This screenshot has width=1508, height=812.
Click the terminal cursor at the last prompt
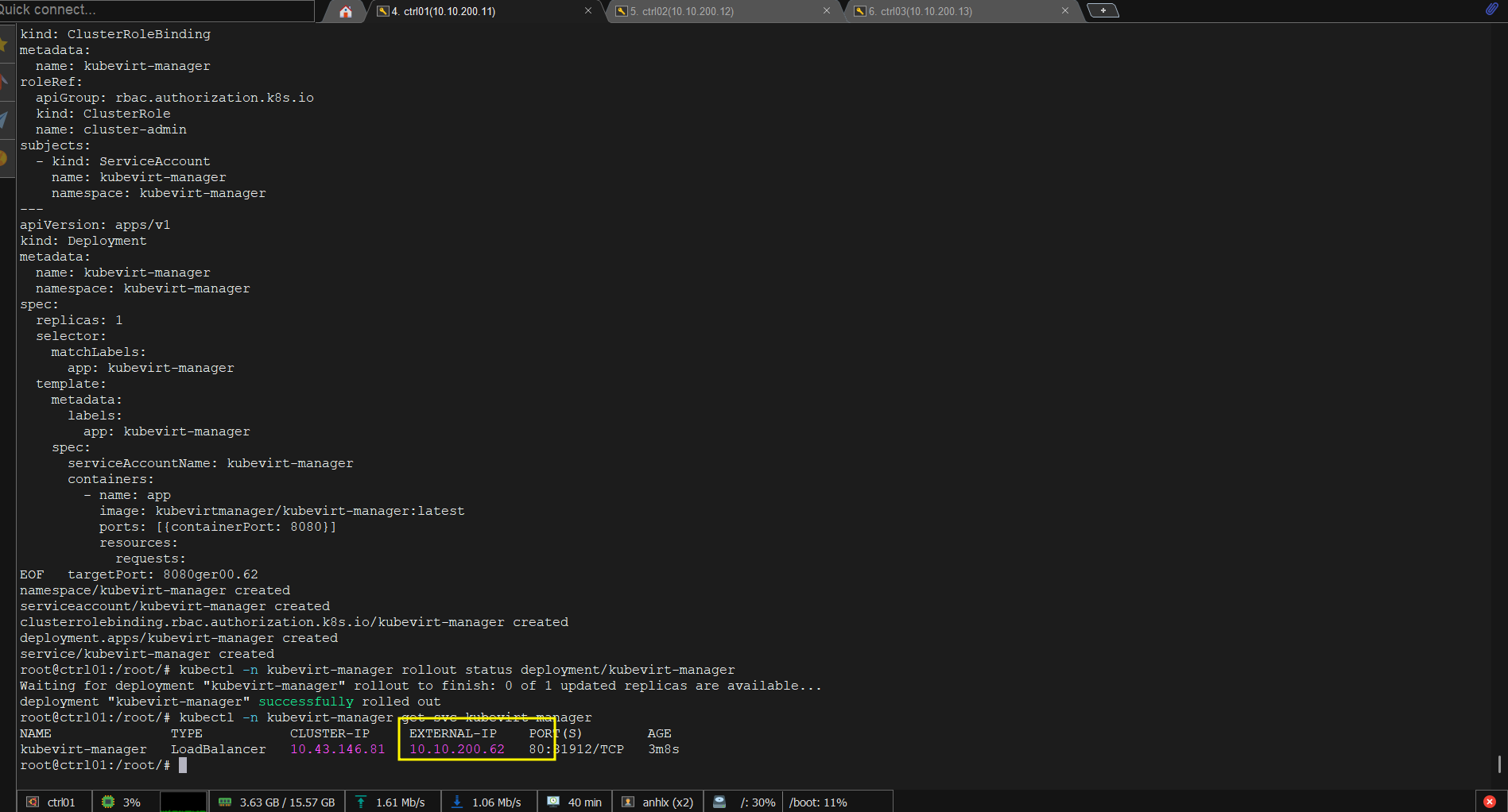tap(183, 765)
